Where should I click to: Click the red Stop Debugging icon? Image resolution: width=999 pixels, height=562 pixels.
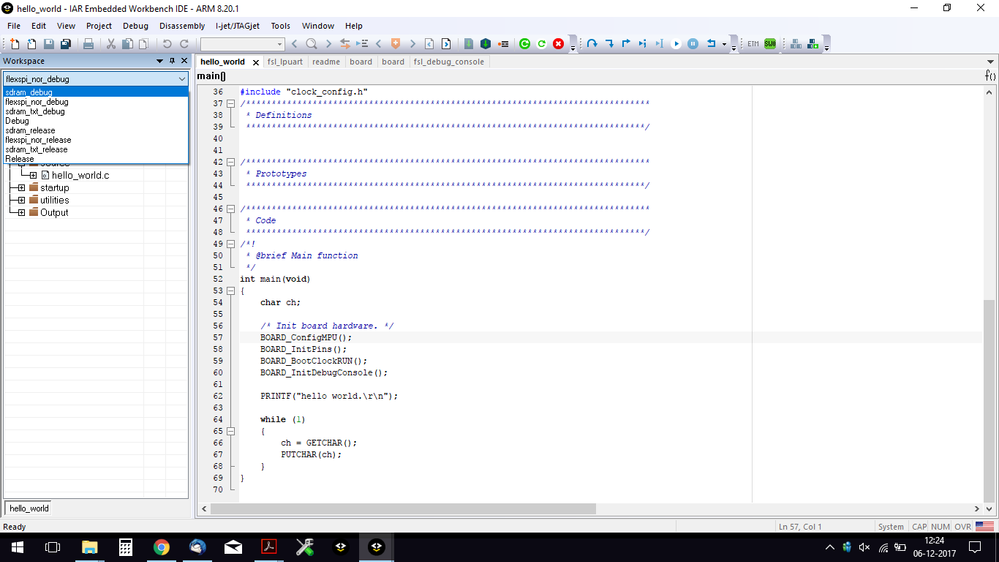click(558, 44)
